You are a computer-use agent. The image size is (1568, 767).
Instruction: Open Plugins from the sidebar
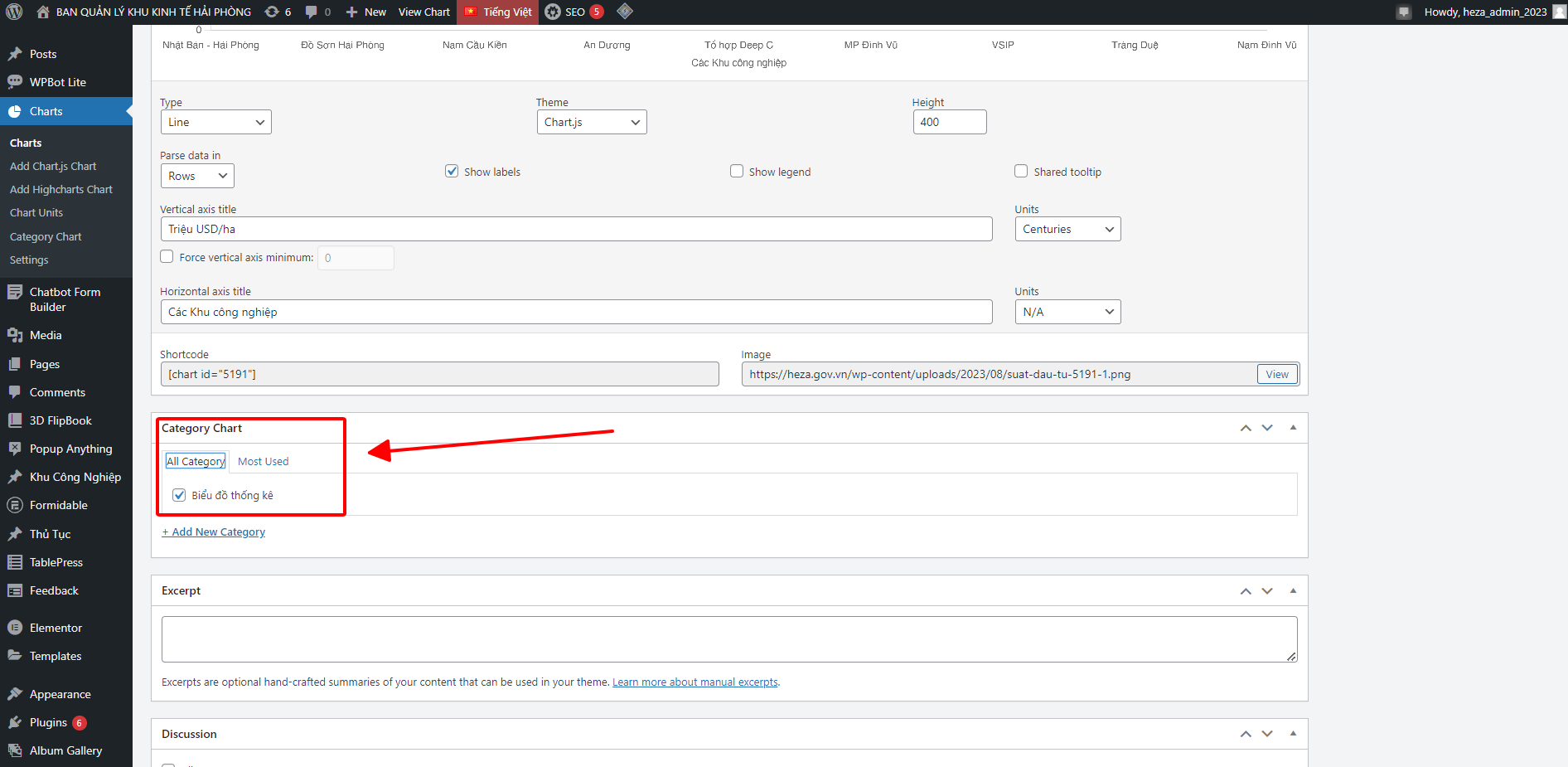pos(48,722)
